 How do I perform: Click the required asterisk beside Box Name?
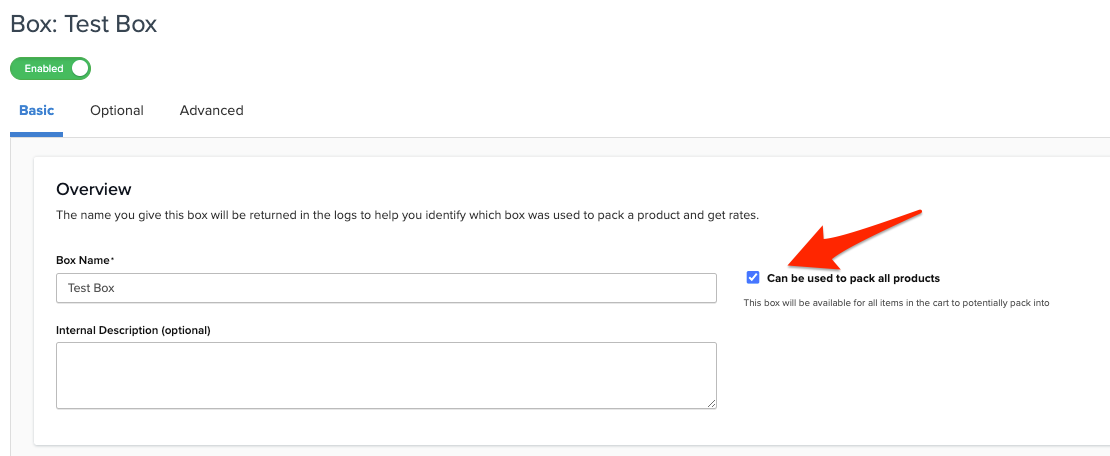(x=112, y=260)
